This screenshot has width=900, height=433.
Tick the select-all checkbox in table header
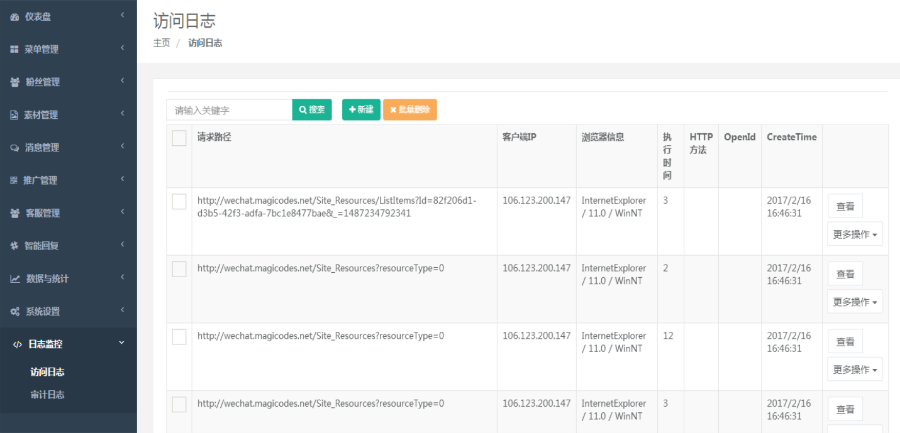179,138
